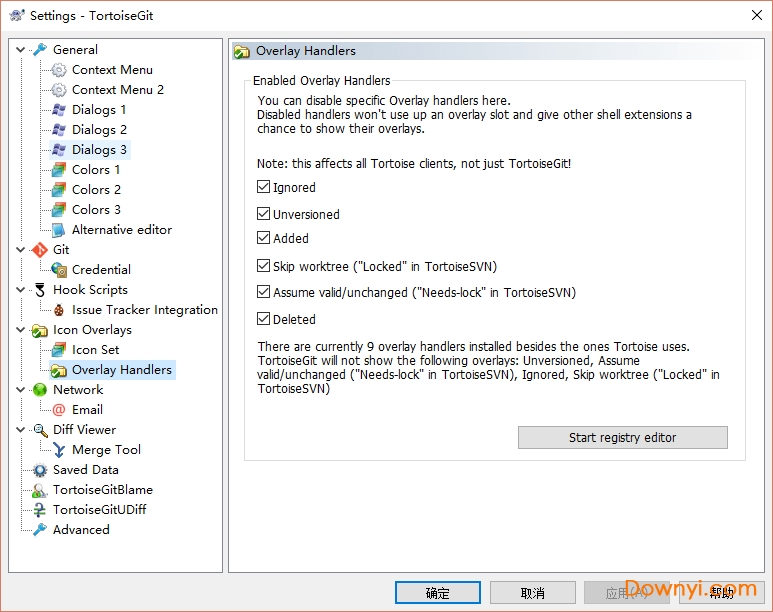Screen dimensions: 773x612
Task: Toggle the Skip worktree checkbox
Action: pyautogui.click(x=263, y=266)
